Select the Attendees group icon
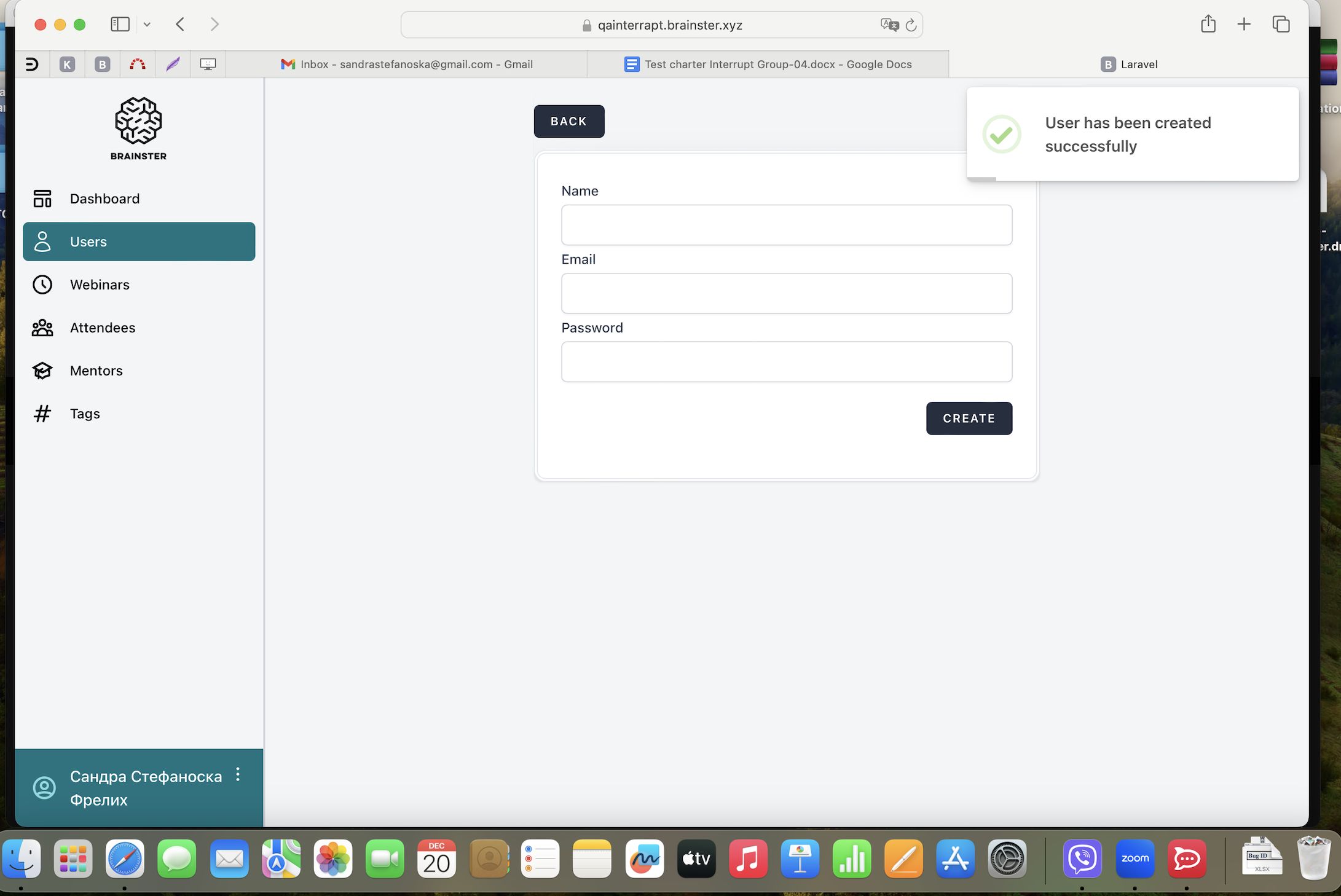The image size is (1341, 896). click(x=42, y=328)
